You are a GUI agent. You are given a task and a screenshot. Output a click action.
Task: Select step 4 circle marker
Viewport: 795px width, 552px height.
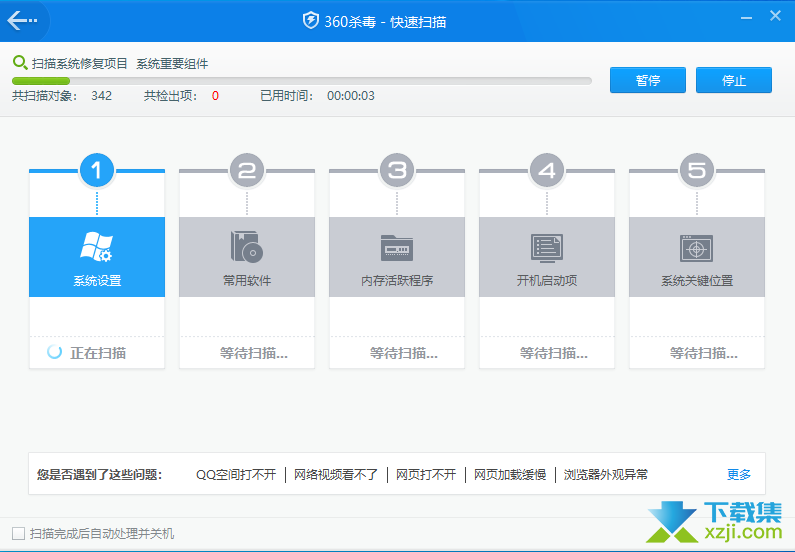547,170
